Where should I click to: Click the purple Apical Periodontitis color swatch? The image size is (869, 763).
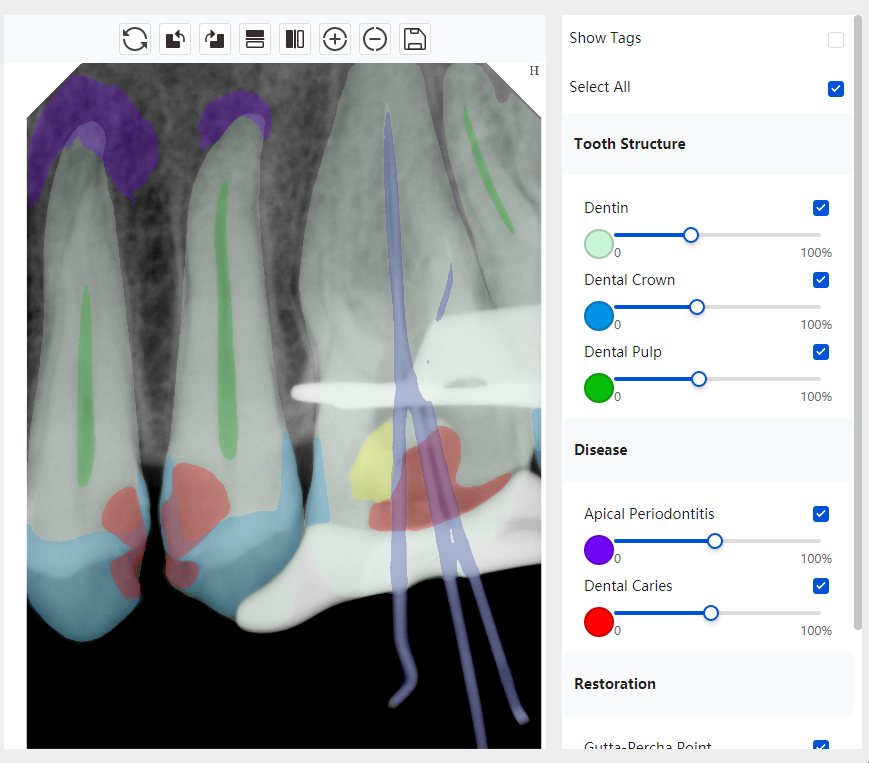point(598,550)
